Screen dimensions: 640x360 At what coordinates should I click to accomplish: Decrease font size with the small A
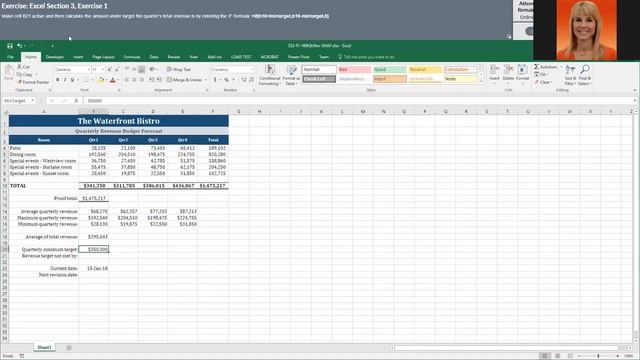point(117,69)
